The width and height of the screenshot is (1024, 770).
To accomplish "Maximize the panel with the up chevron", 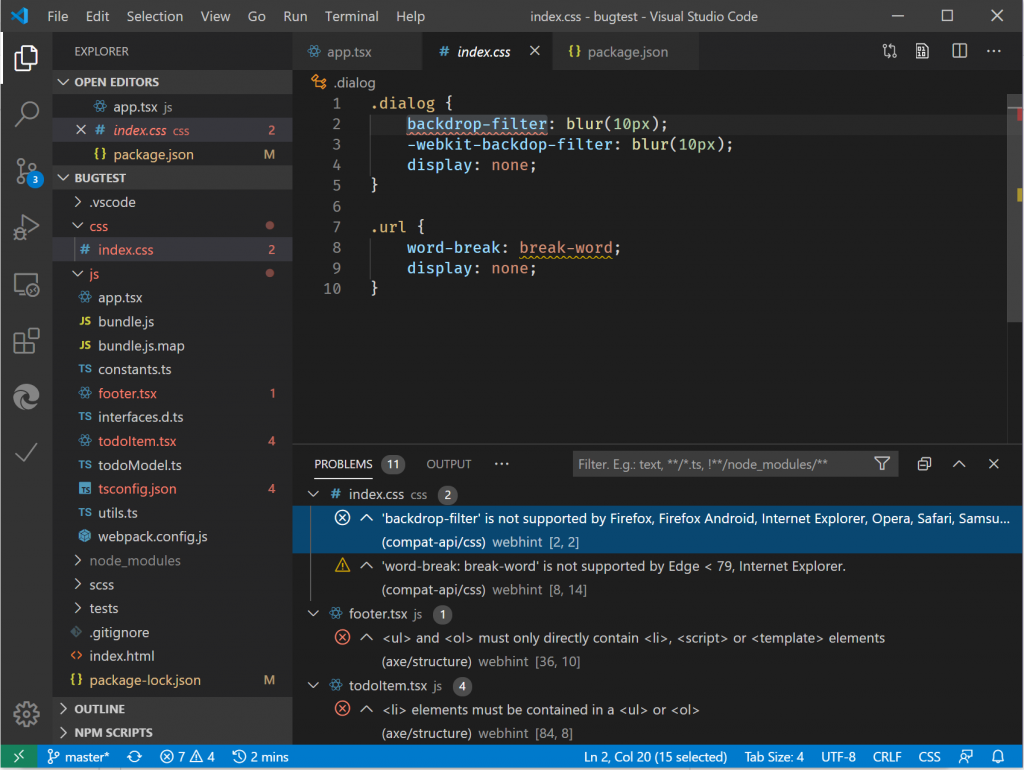I will [x=958, y=464].
